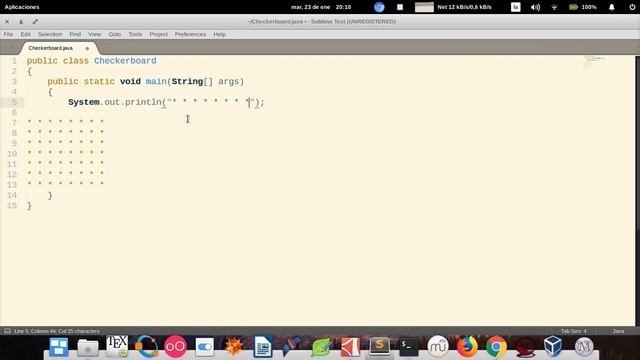
Task: Minimize Sublime Text with the down-arrow title bar button
Action: coord(21,22)
